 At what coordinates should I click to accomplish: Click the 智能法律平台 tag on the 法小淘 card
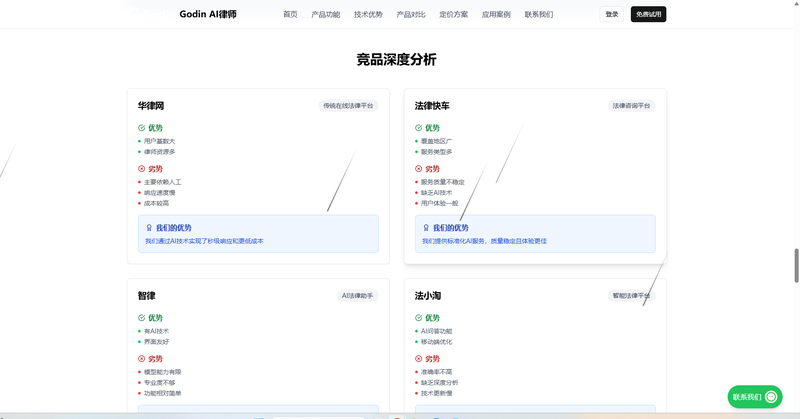coord(632,295)
